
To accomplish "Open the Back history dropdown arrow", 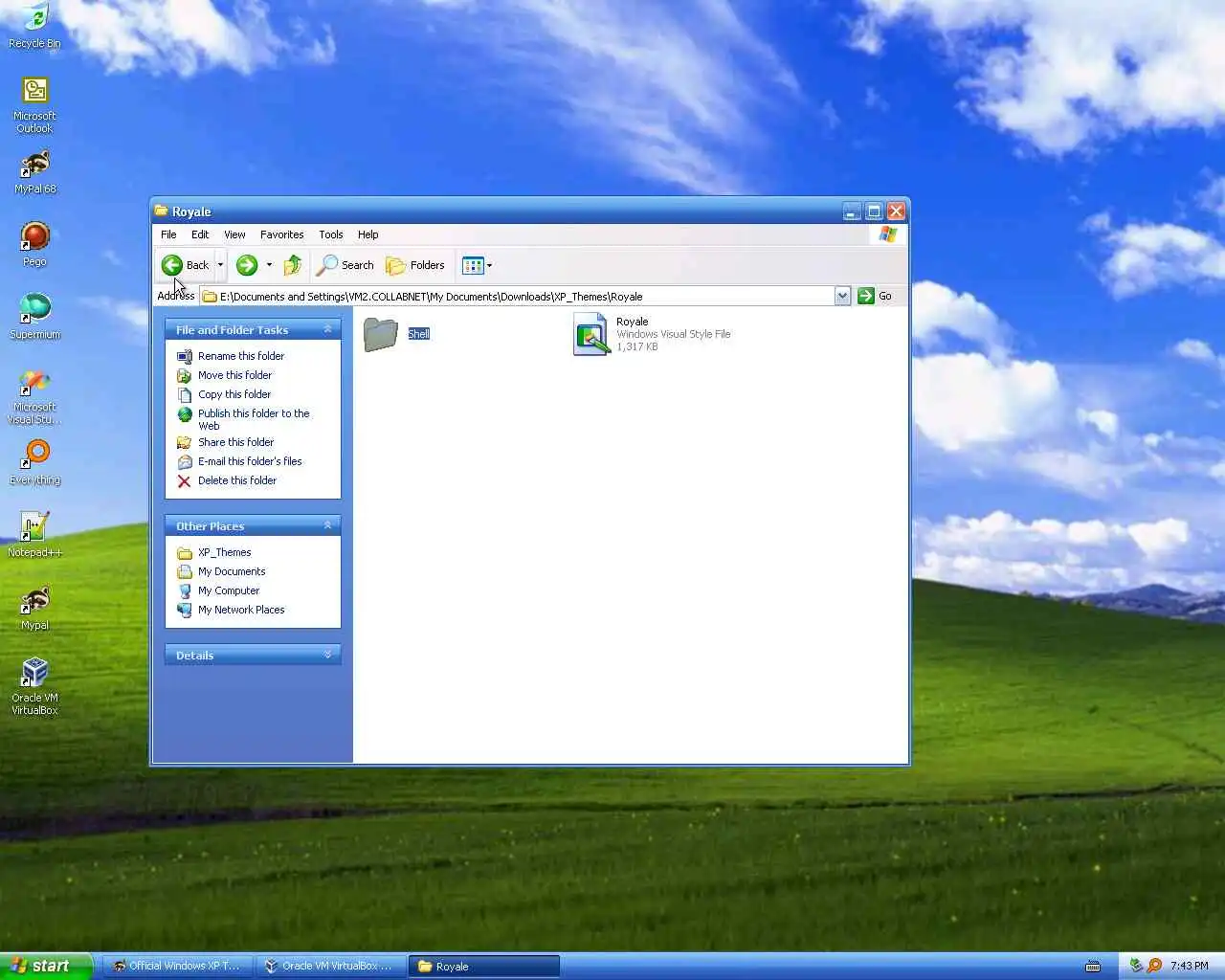I will click(221, 265).
